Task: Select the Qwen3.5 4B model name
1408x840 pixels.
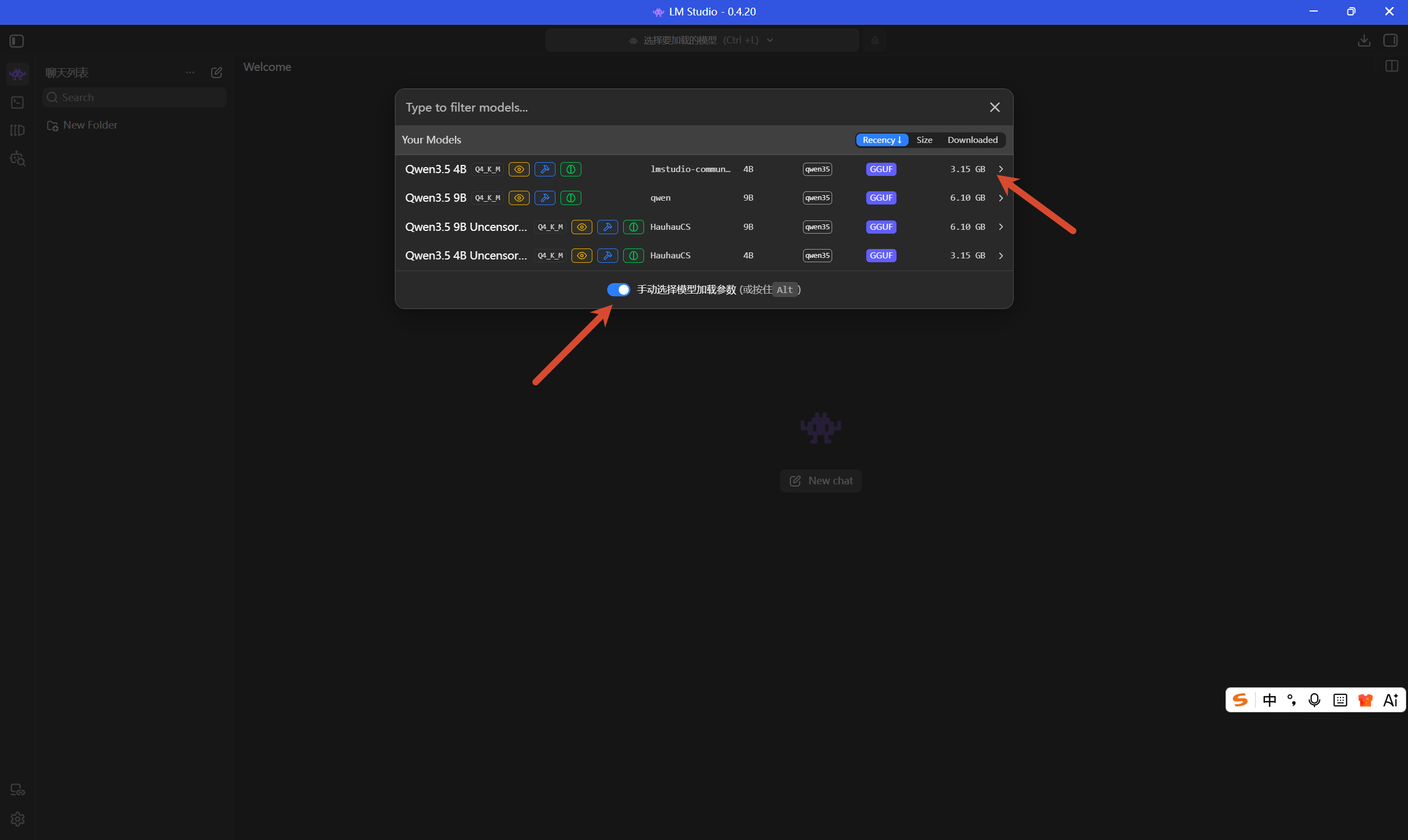Action: pos(436,169)
